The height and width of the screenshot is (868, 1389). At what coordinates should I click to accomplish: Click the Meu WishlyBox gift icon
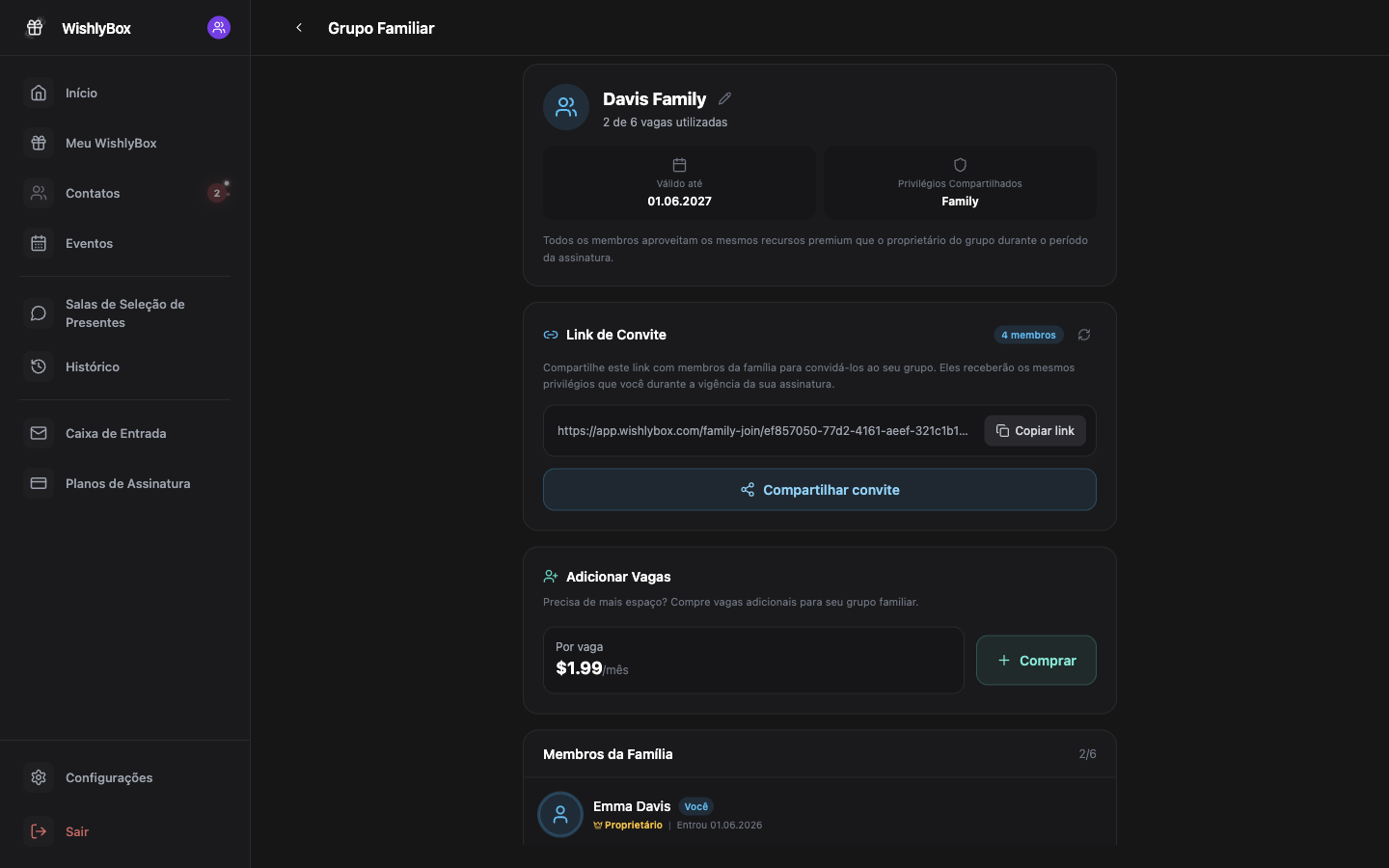click(39, 143)
